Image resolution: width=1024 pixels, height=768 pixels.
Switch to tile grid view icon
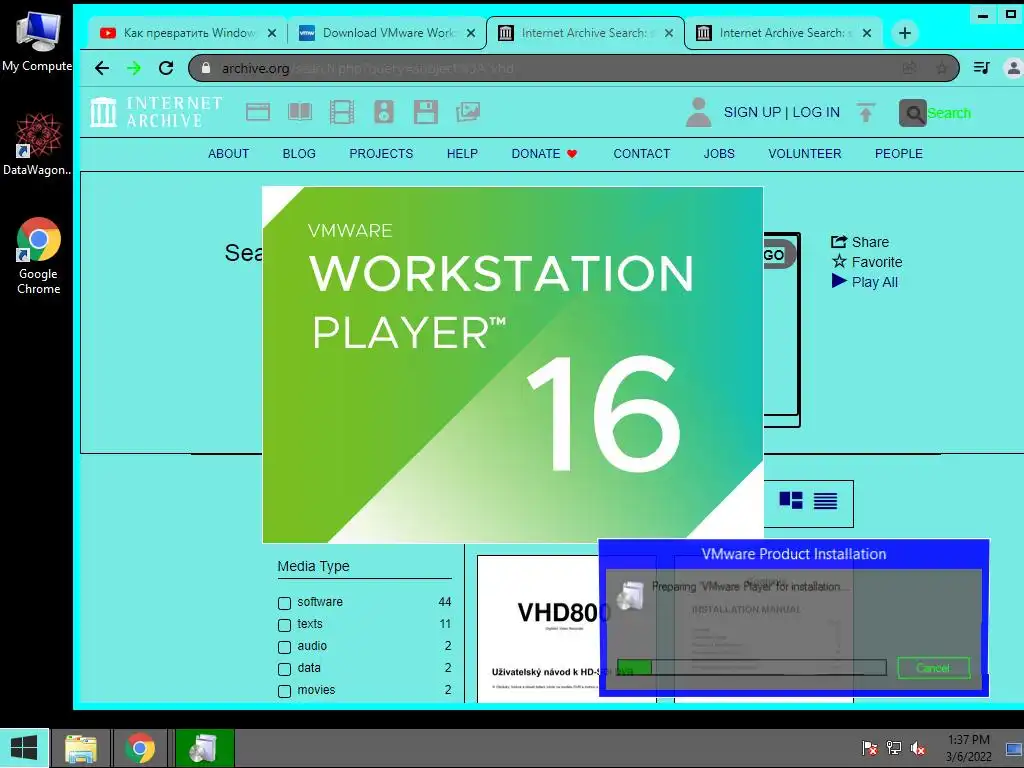791,500
